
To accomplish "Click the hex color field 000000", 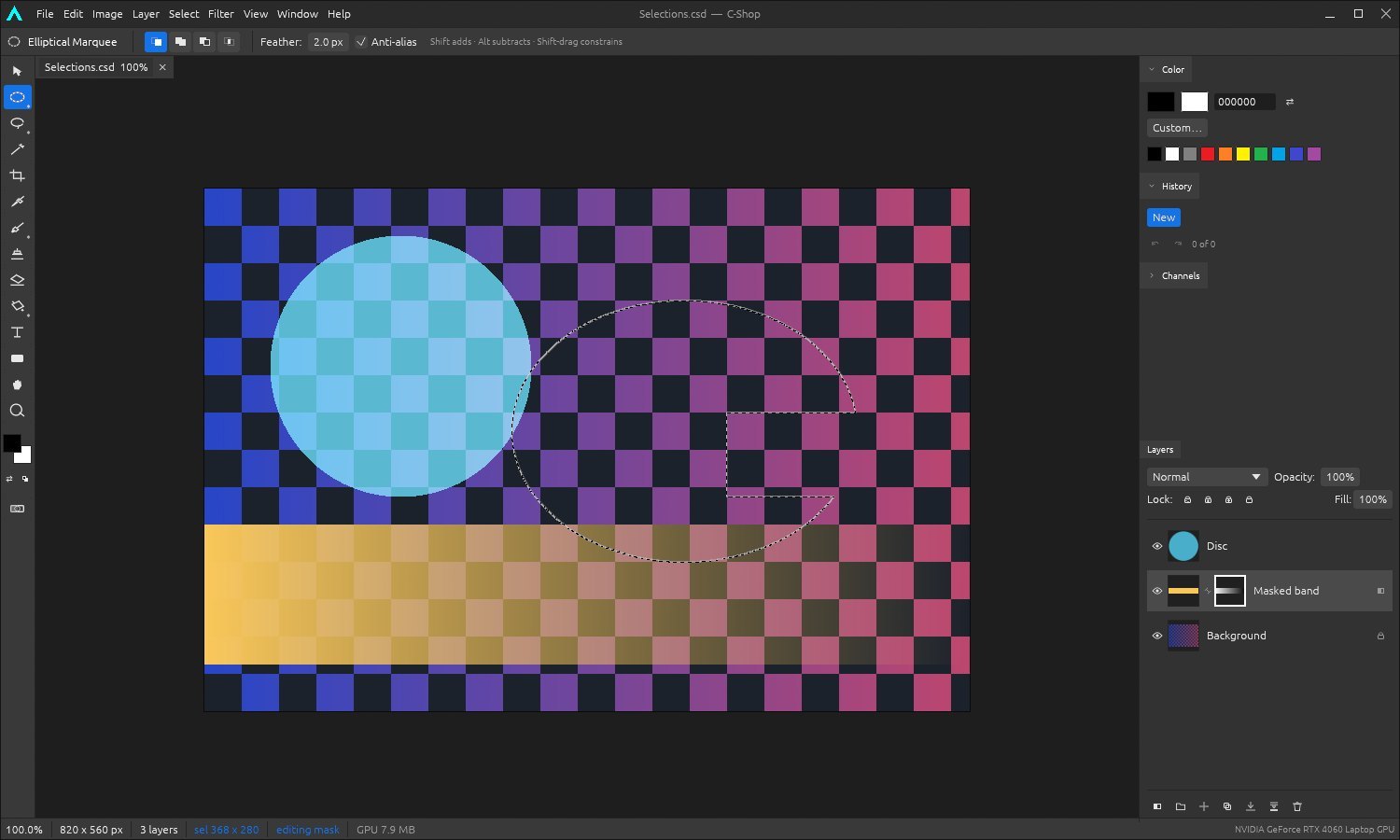I will click(x=1244, y=102).
